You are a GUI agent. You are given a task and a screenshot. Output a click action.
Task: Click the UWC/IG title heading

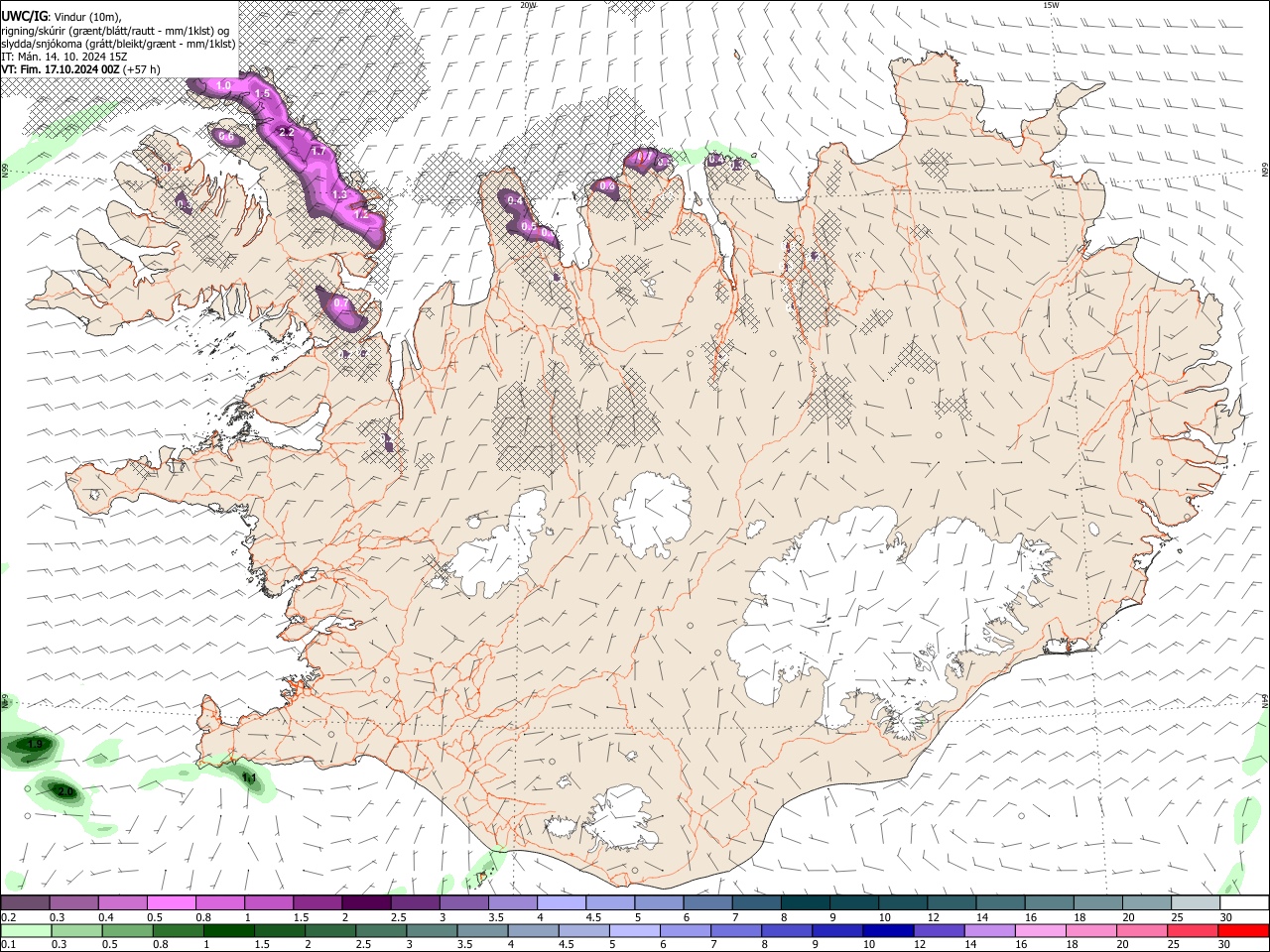click(x=24, y=16)
